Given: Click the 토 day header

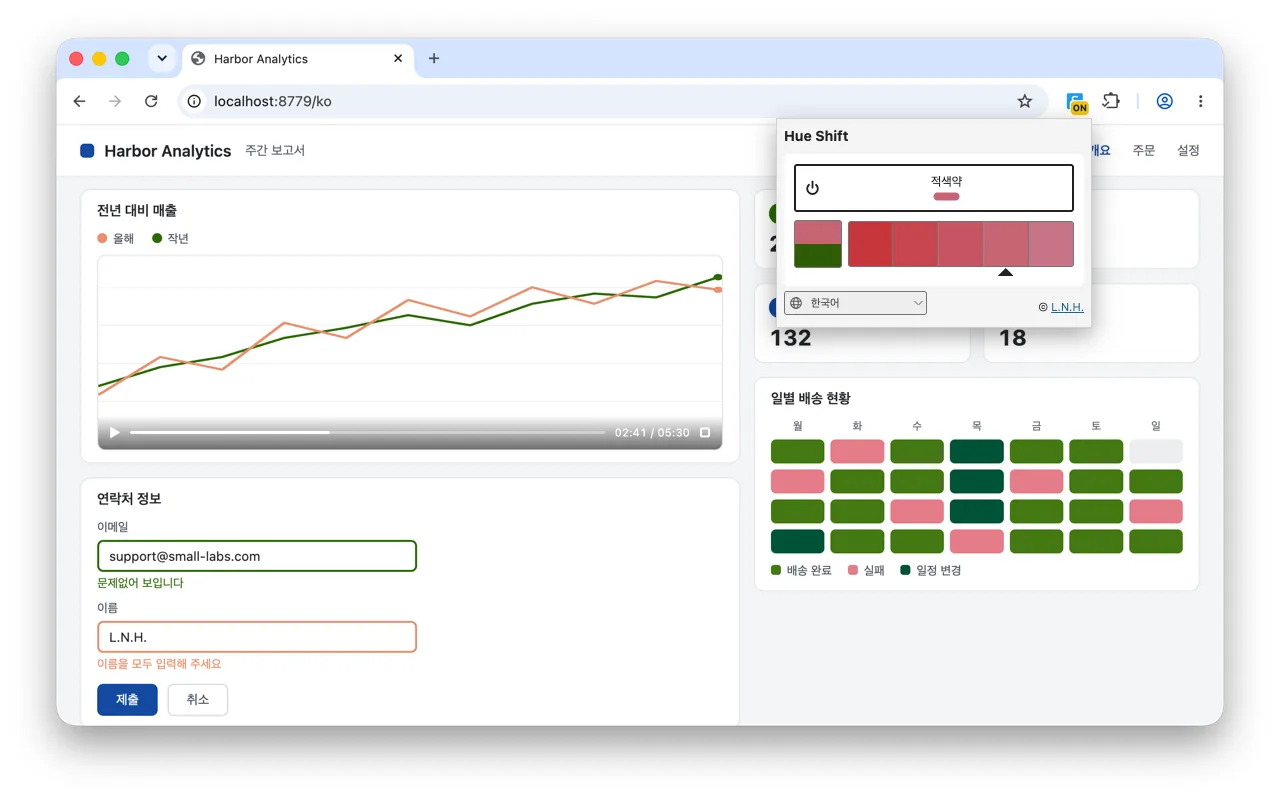Looking at the screenshot, I should [x=1096, y=425].
